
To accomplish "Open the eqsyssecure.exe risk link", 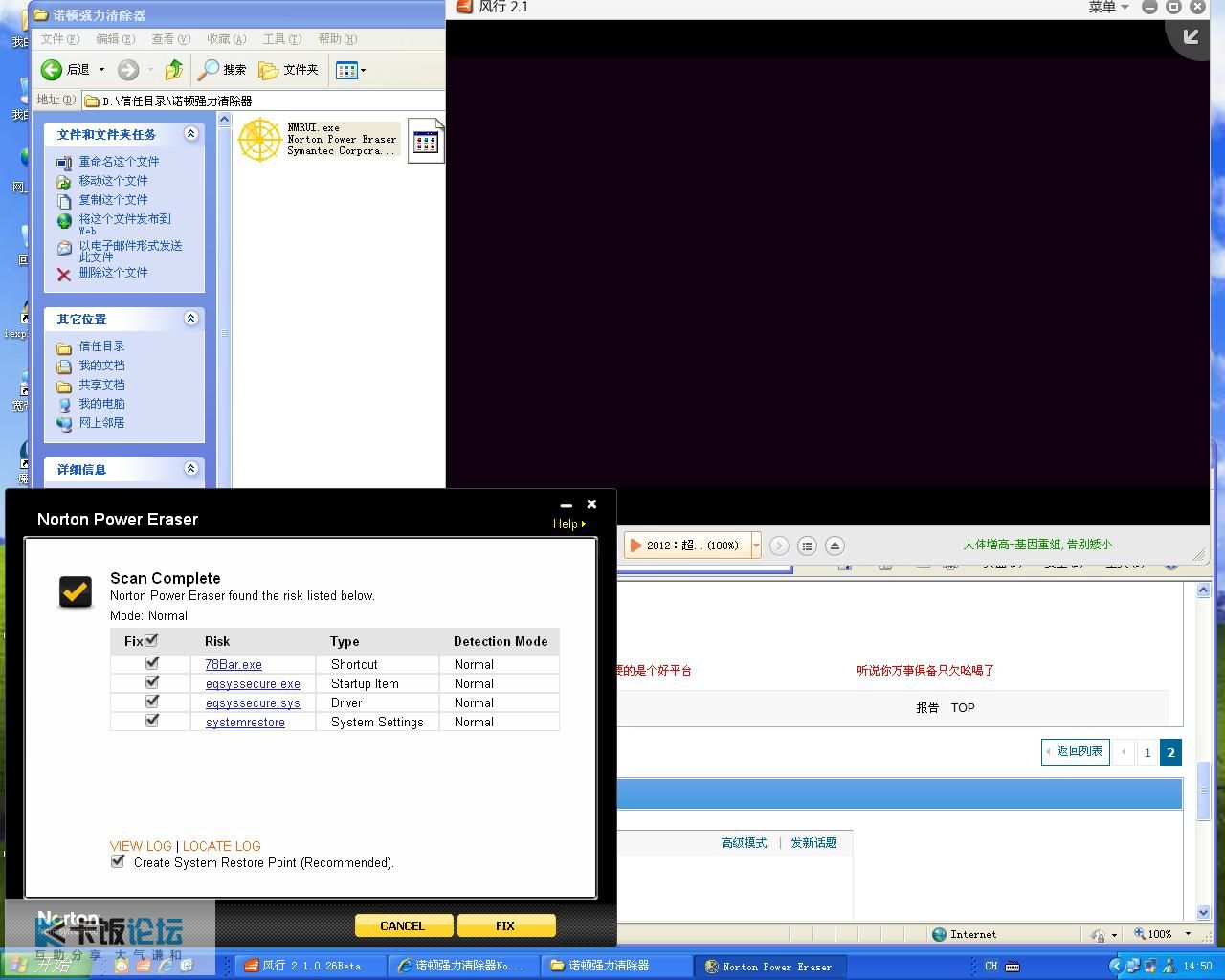I will pos(253,683).
